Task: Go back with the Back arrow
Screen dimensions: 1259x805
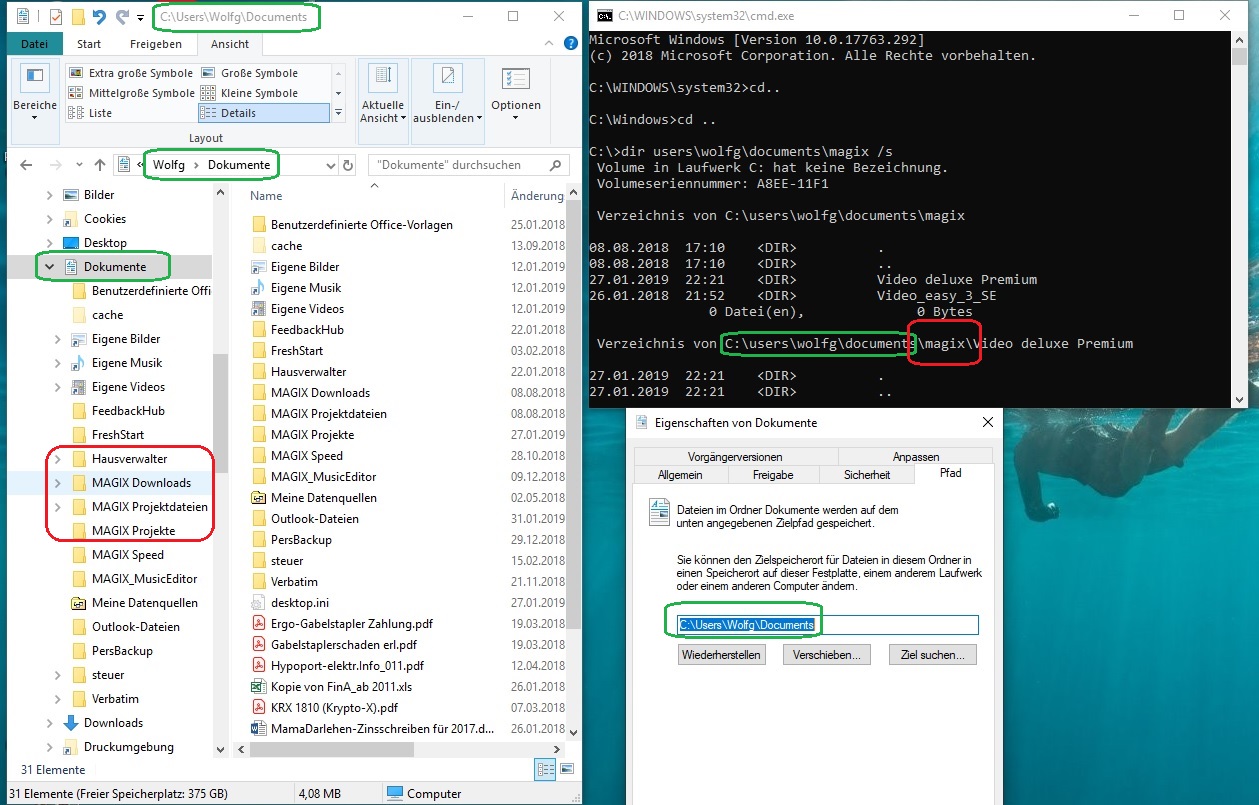Action: (27, 165)
